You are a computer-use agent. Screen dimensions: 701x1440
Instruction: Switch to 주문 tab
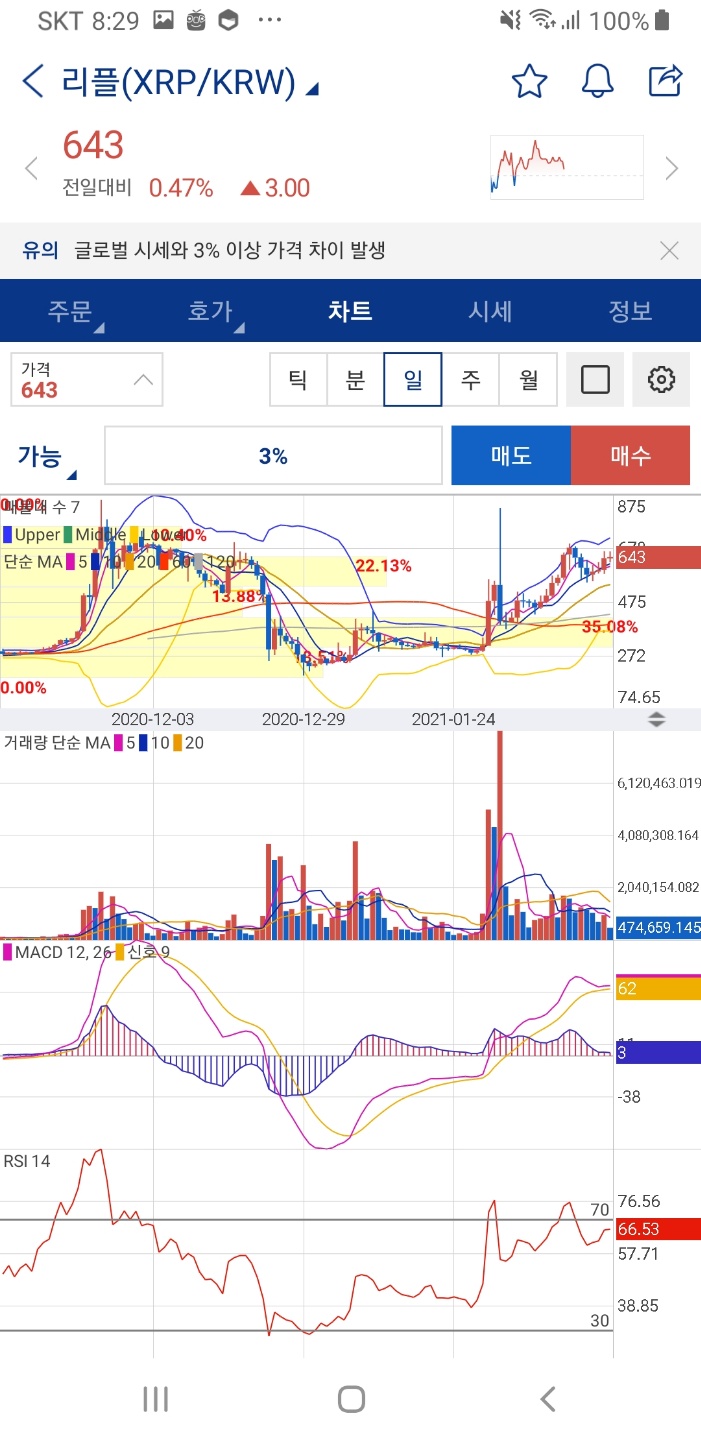point(70,311)
